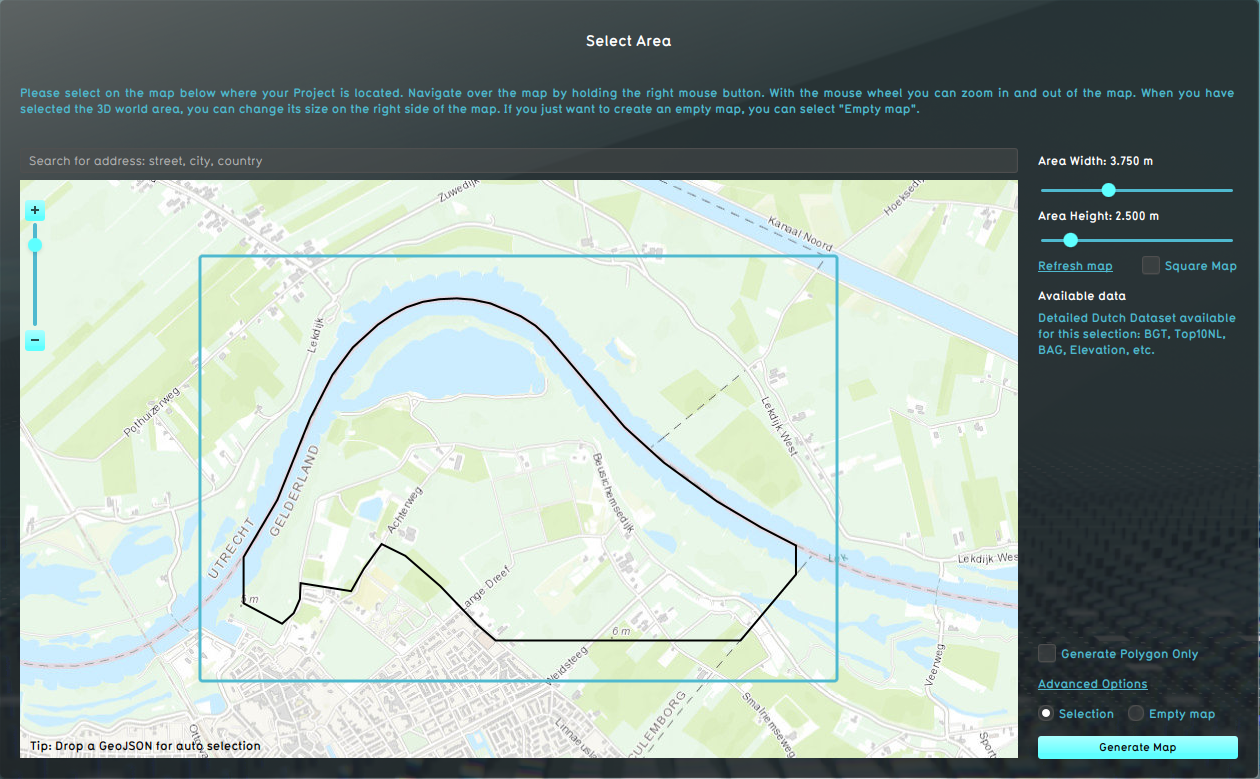Image resolution: width=1260 pixels, height=779 pixels.
Task: Focus the address search field
Action: point(518,161)
